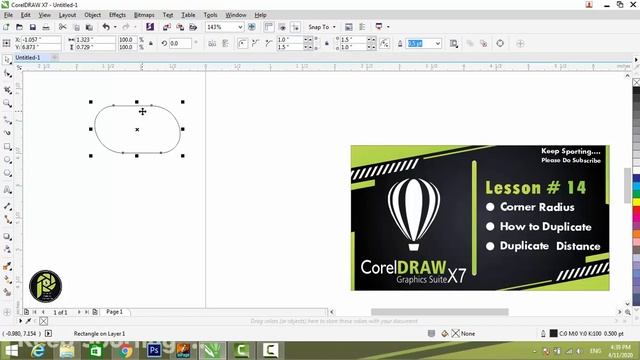
Task: Save the document using the floppy icon
Action: [33, 27]
